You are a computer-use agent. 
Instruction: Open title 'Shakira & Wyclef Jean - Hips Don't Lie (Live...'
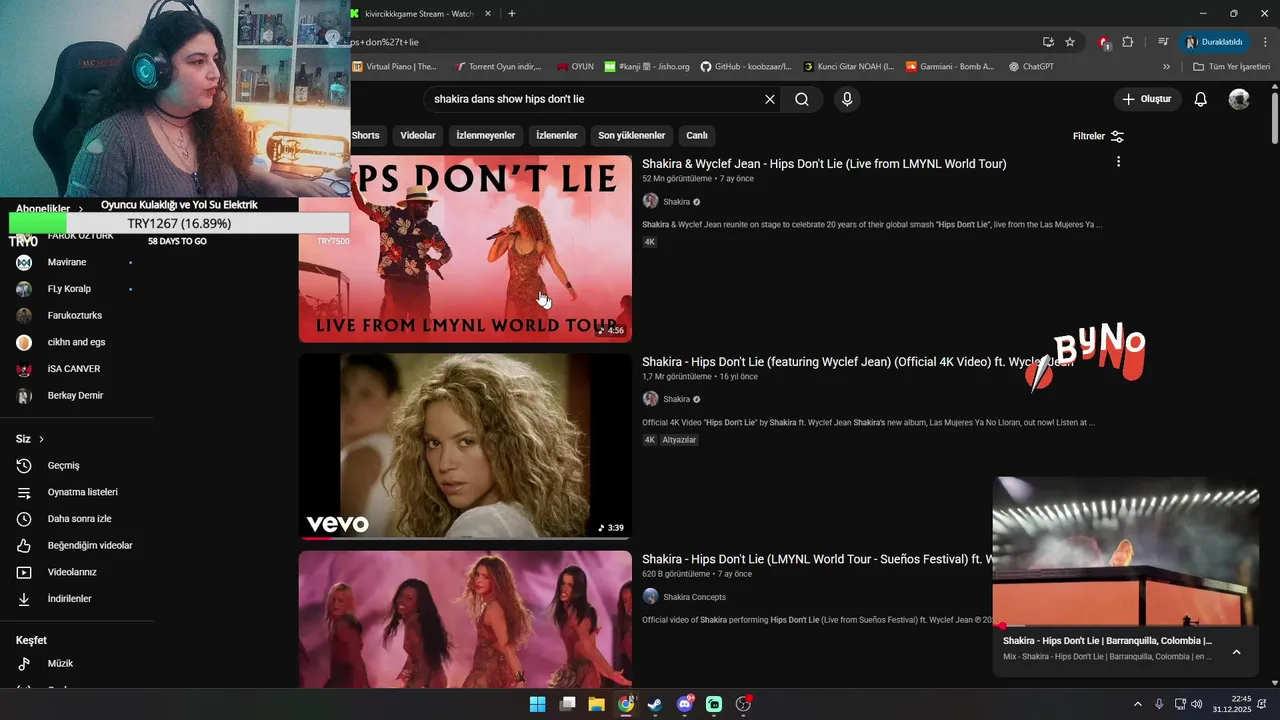(x=824, y=164)
